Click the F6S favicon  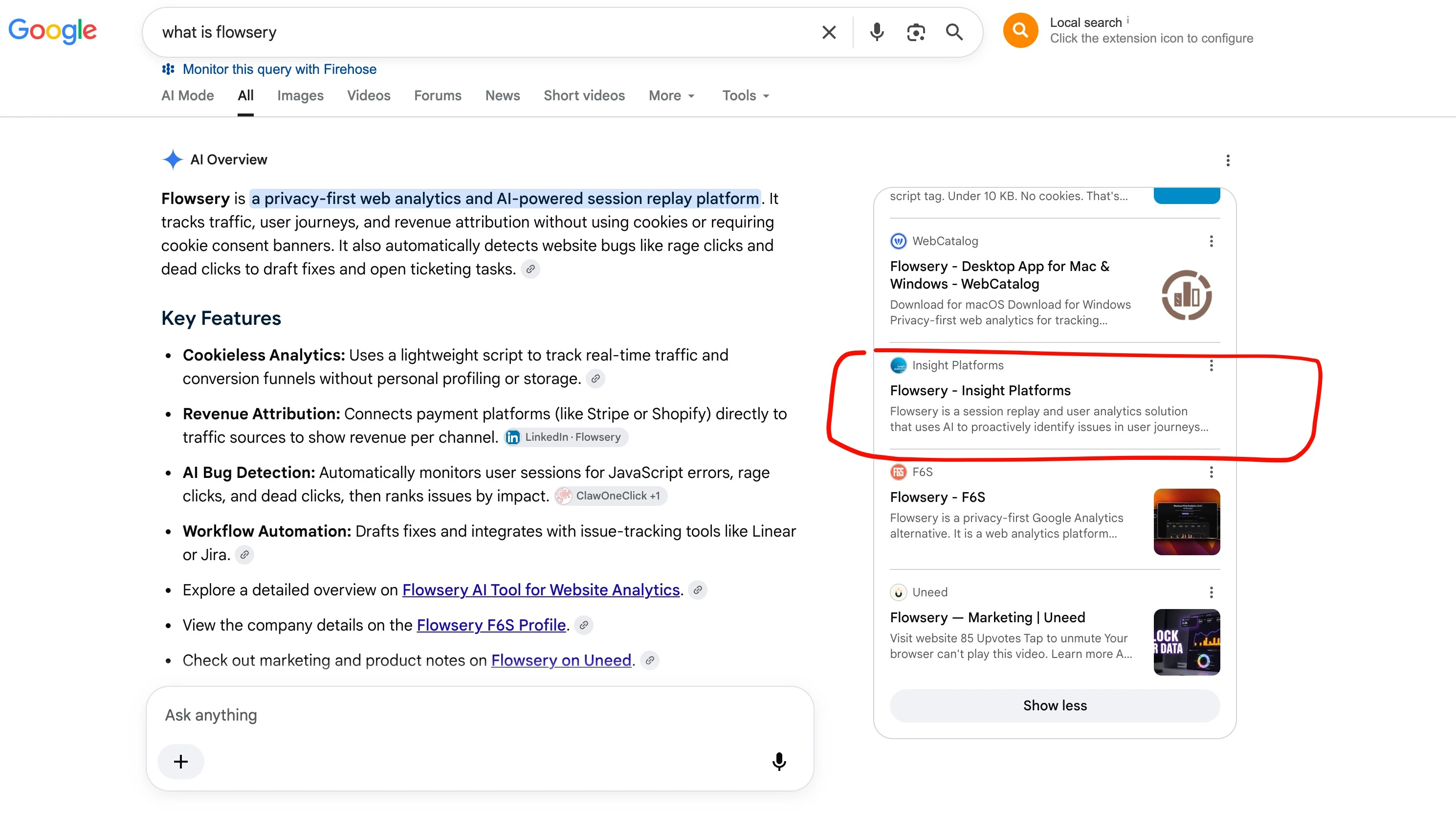(898, 473)
